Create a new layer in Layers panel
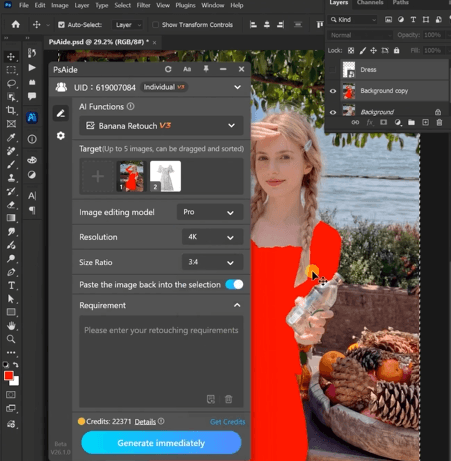The height and width of the screenshot is (461, 451). click(425, 122)
